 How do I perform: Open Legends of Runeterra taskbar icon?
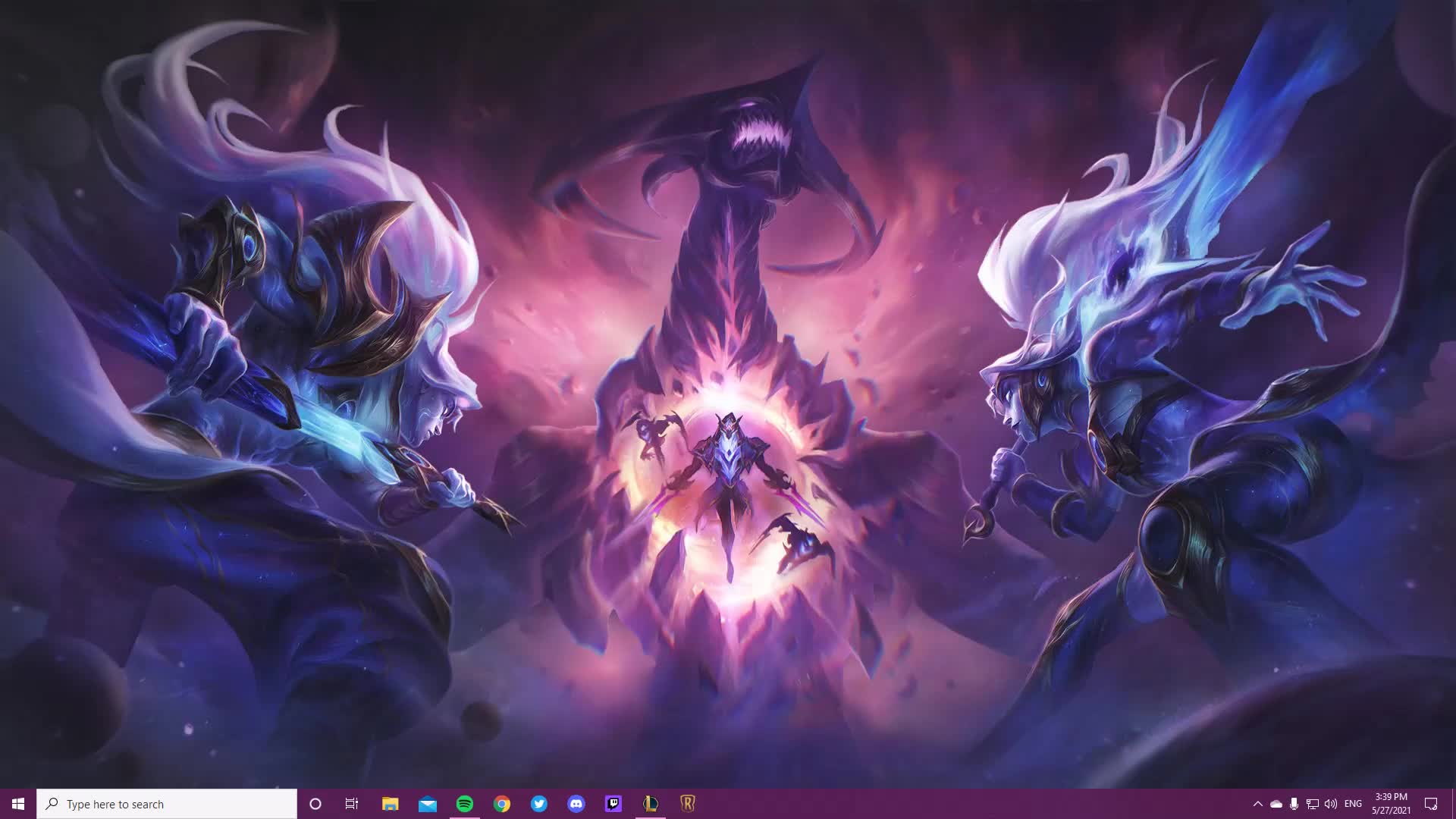(x=687, y=804)
